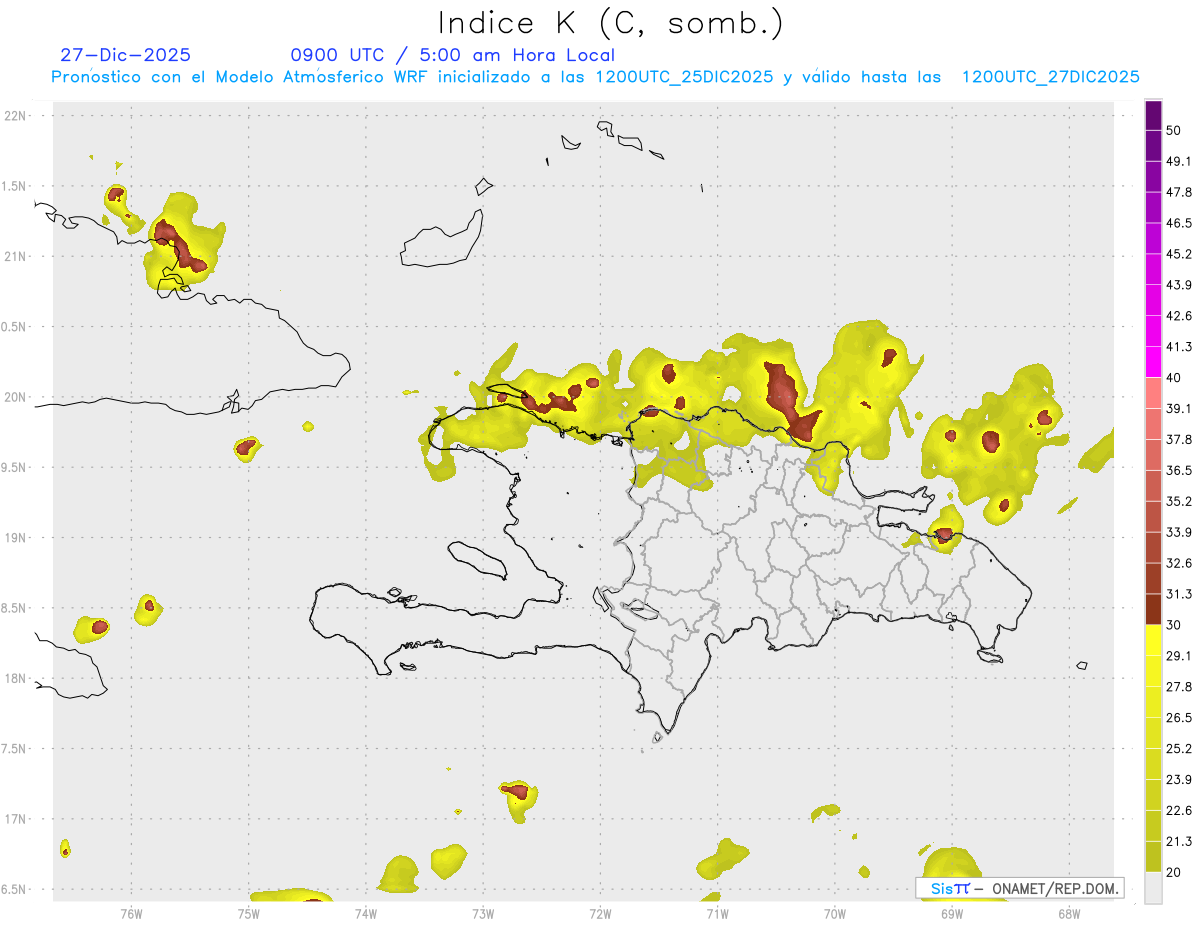
Task: Click the colorbar value "32.6"
Action: (1179, 563)
